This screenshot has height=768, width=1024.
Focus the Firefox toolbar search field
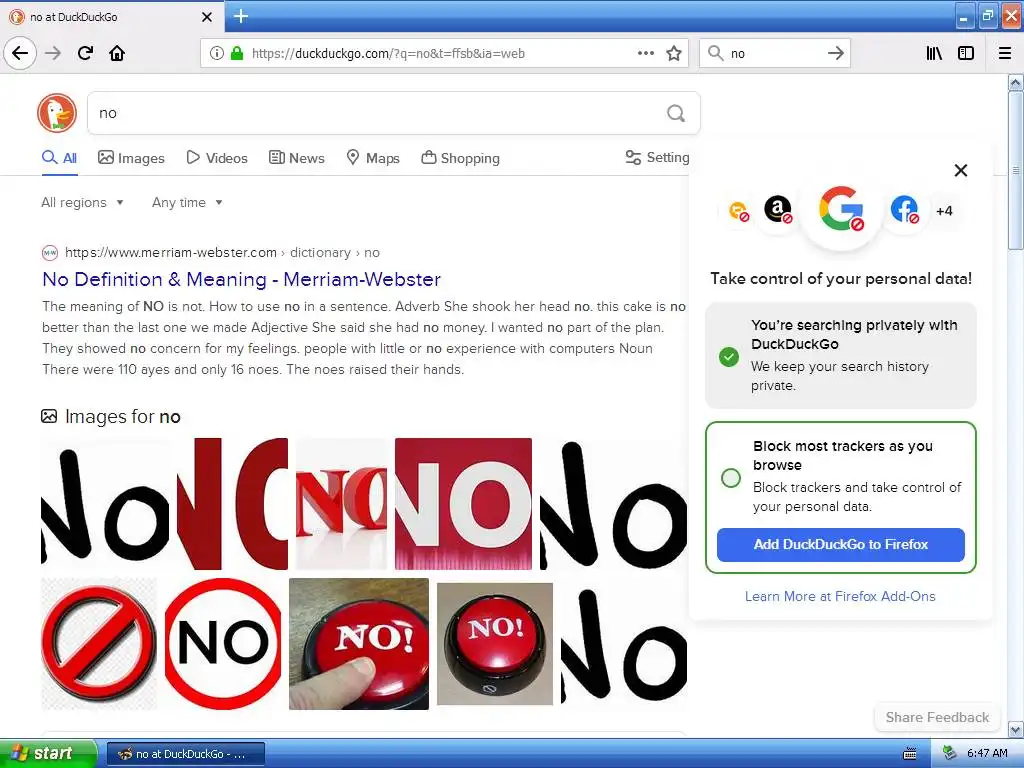point(775,53)
